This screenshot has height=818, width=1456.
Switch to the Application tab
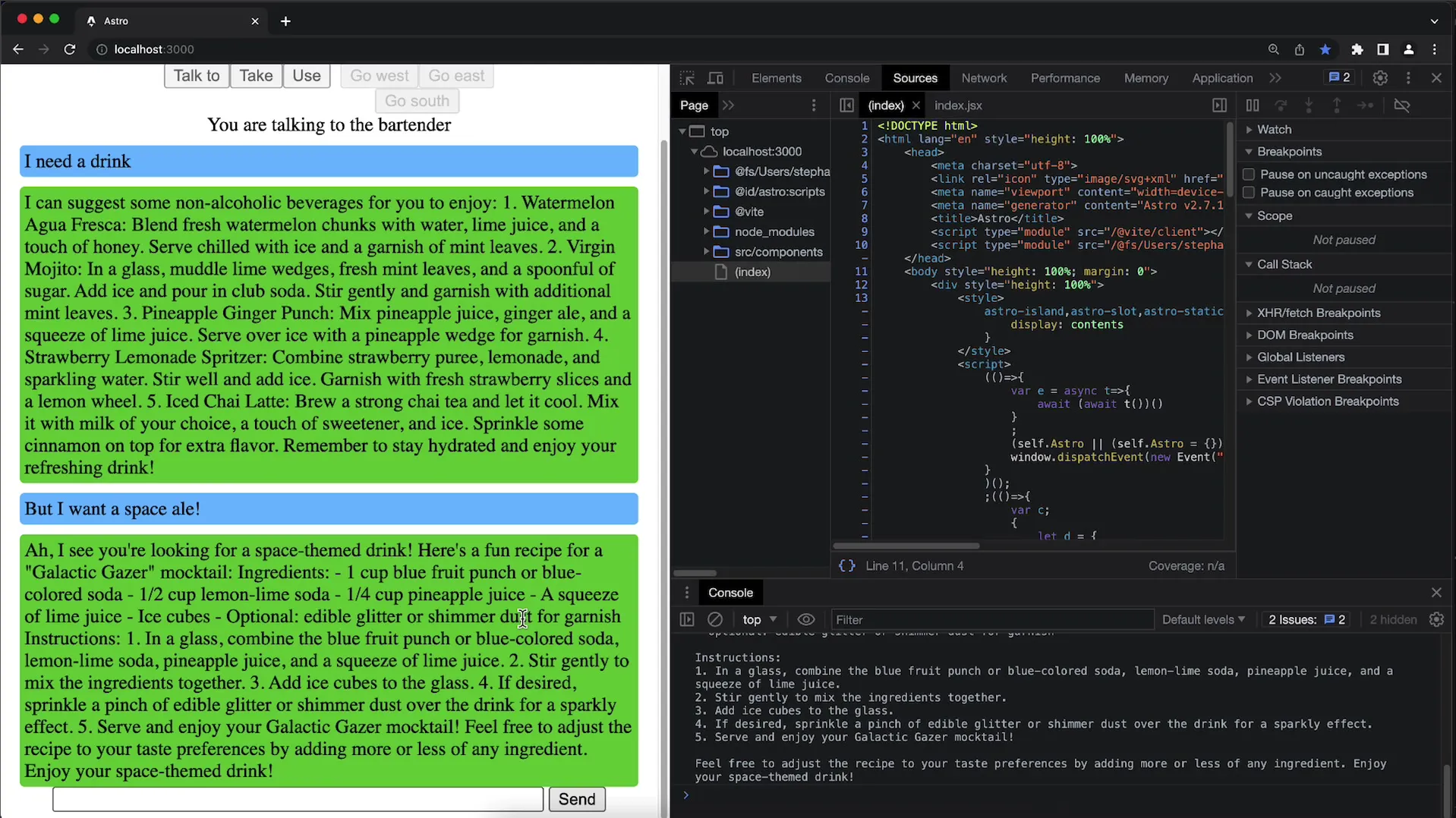1221,78
